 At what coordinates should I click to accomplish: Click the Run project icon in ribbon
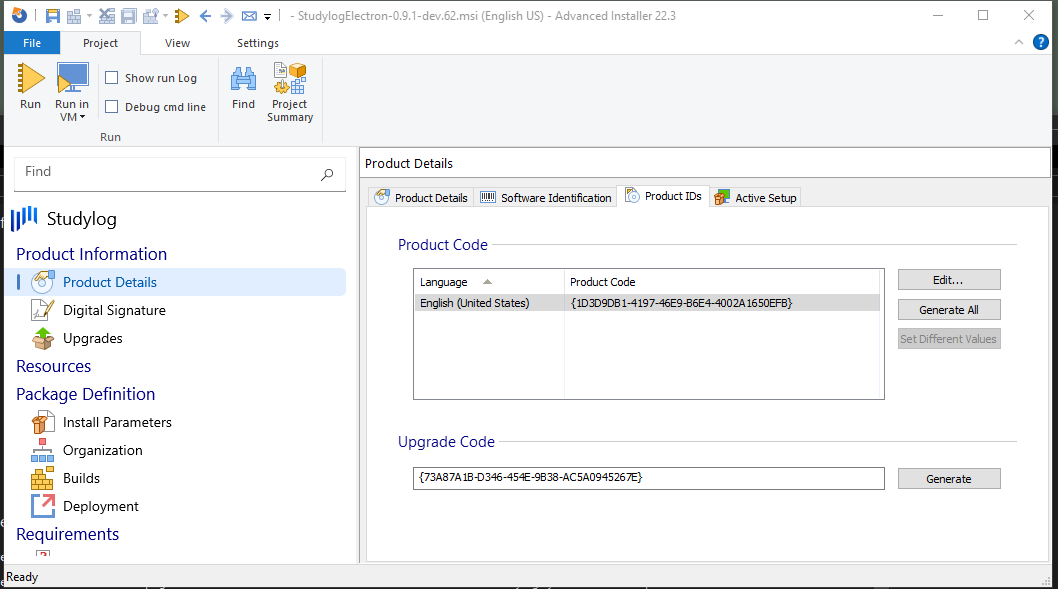(x=31, y=86)
